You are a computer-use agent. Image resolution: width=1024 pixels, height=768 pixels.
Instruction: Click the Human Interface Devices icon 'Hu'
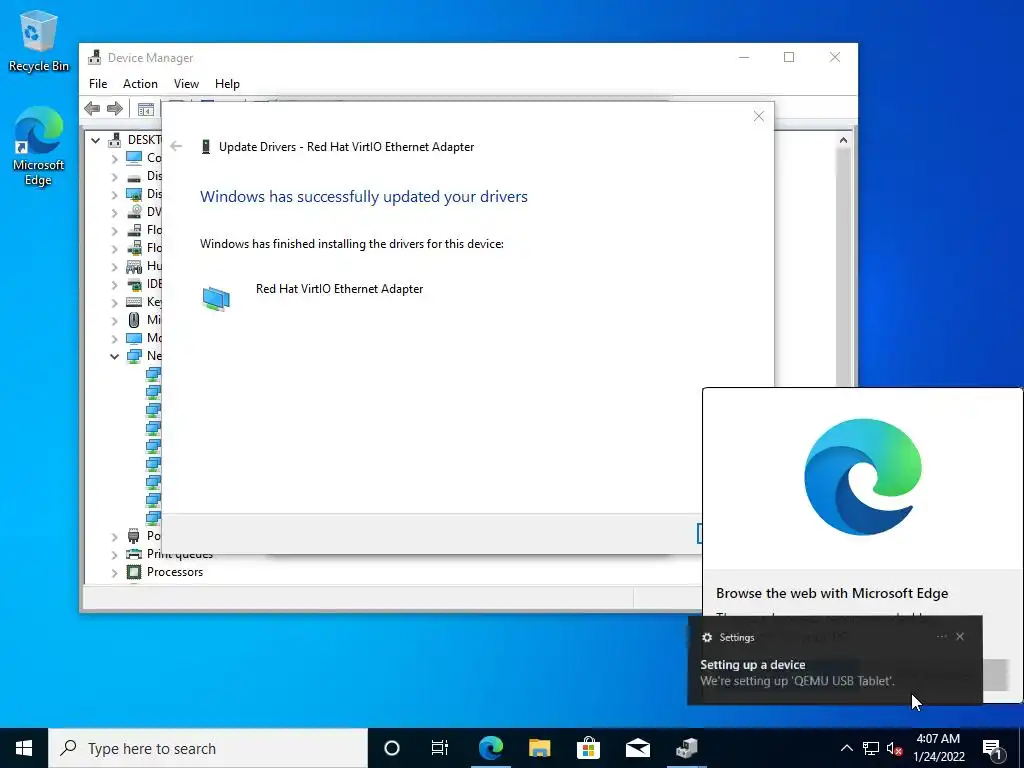pos(134,266)
